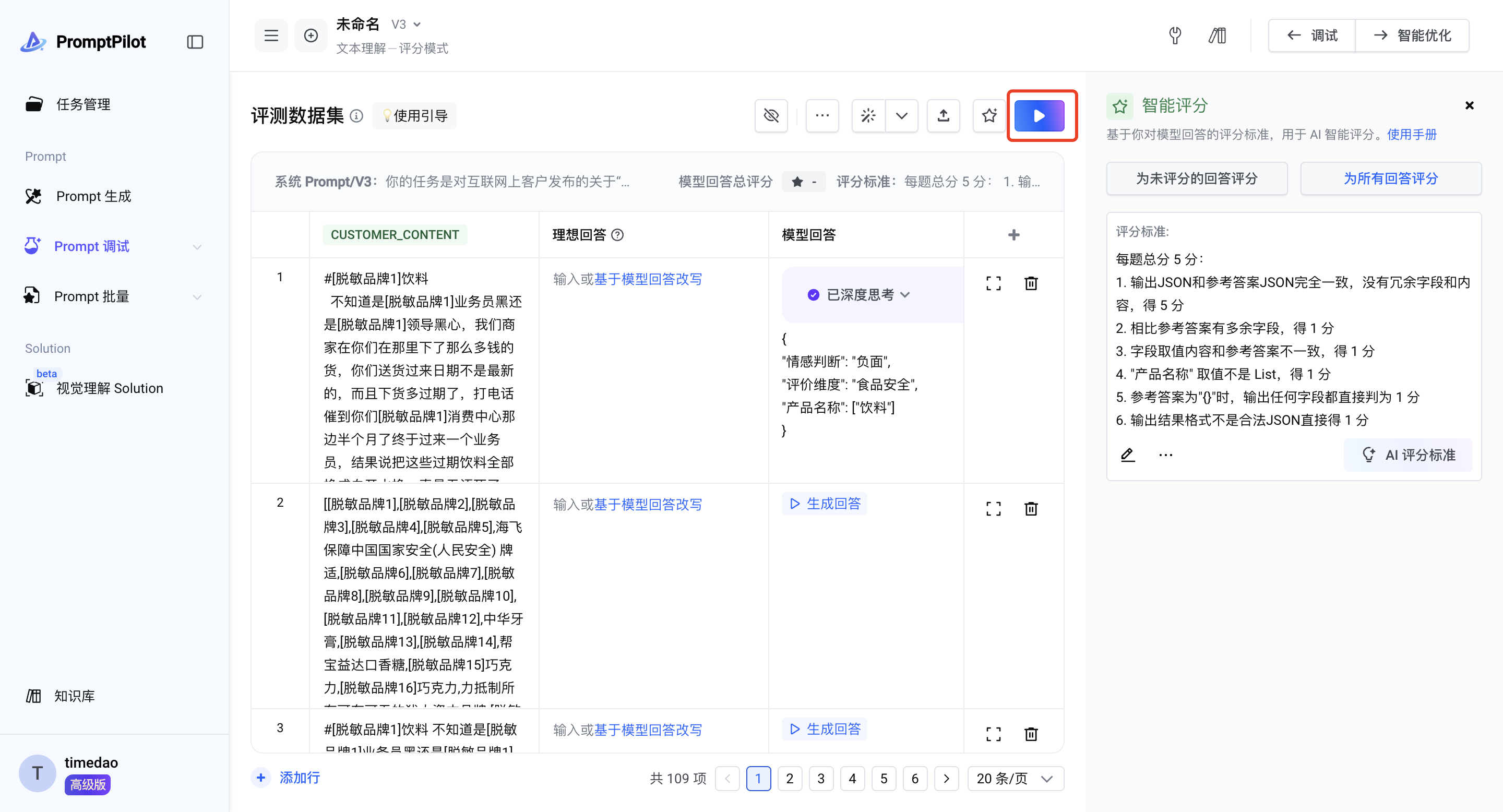Go to page 3 in pagination
This screenshot has height=812, width=1503.
point(820,778)
